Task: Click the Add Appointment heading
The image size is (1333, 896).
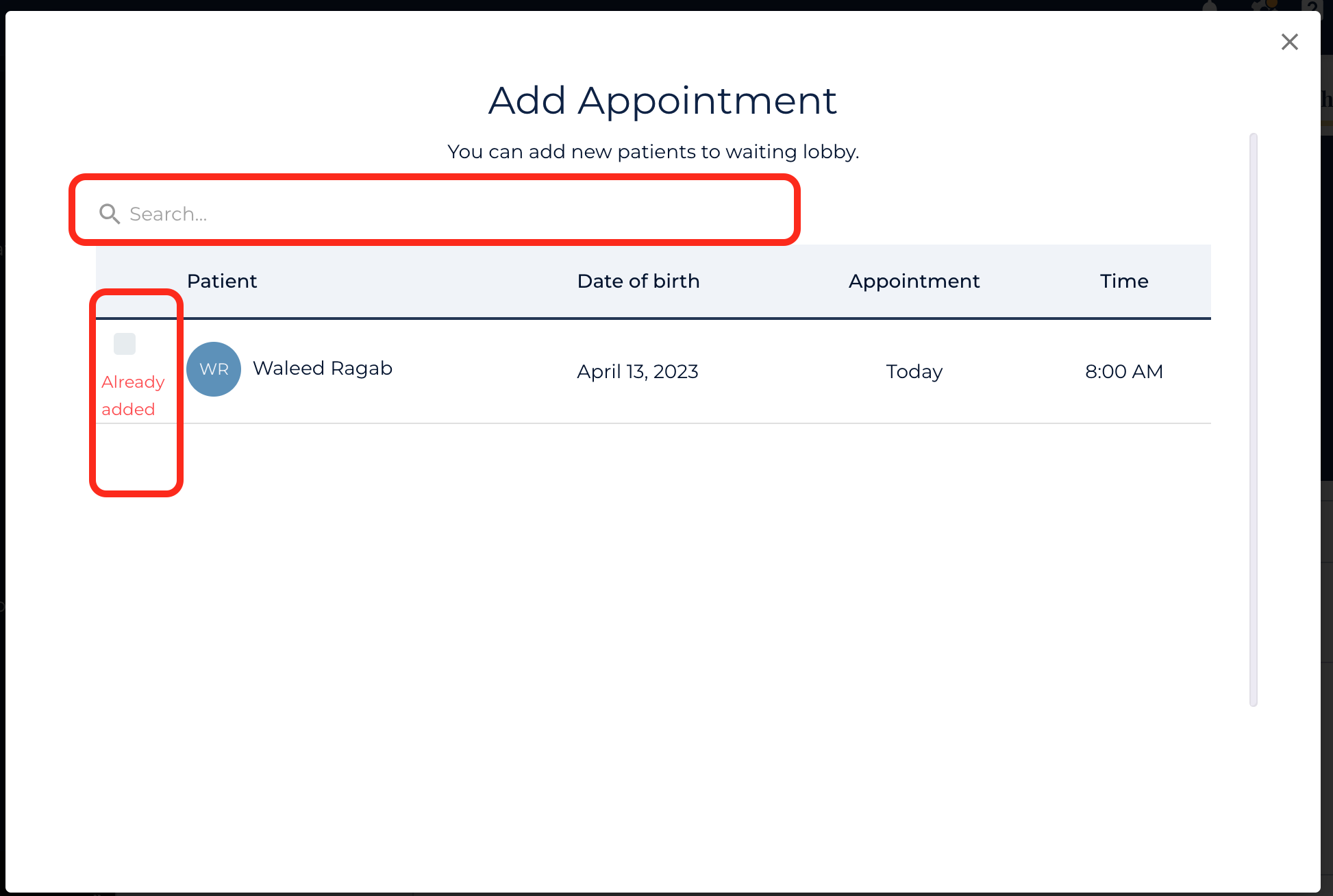Action: pos(662,101)
